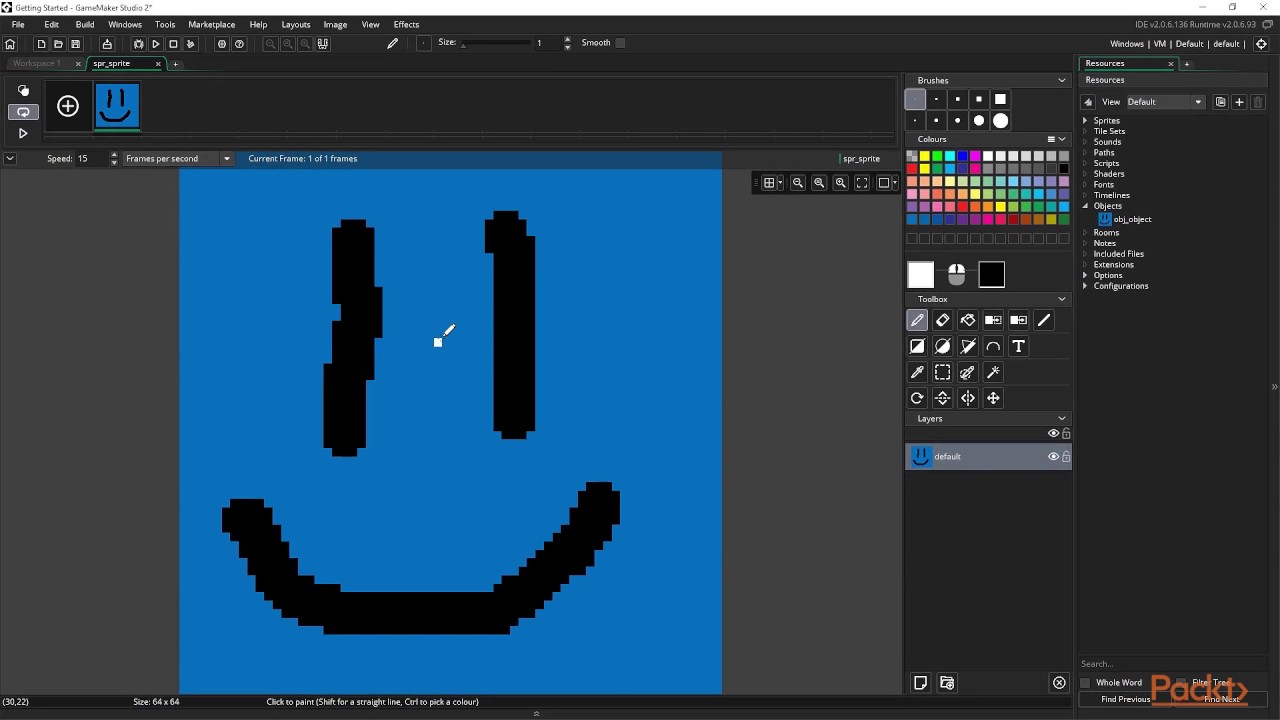
Task: Click the Create executable icon
Action: 107,44
